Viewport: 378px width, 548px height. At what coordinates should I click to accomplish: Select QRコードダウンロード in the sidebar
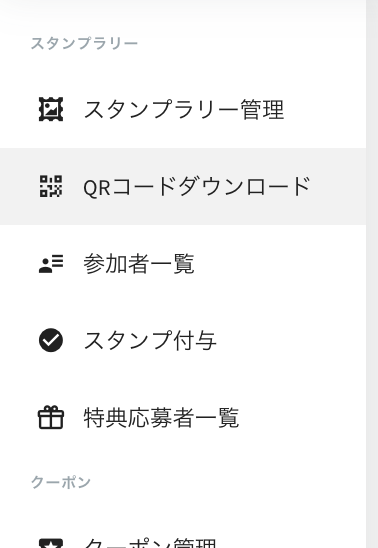pos(183,186)
